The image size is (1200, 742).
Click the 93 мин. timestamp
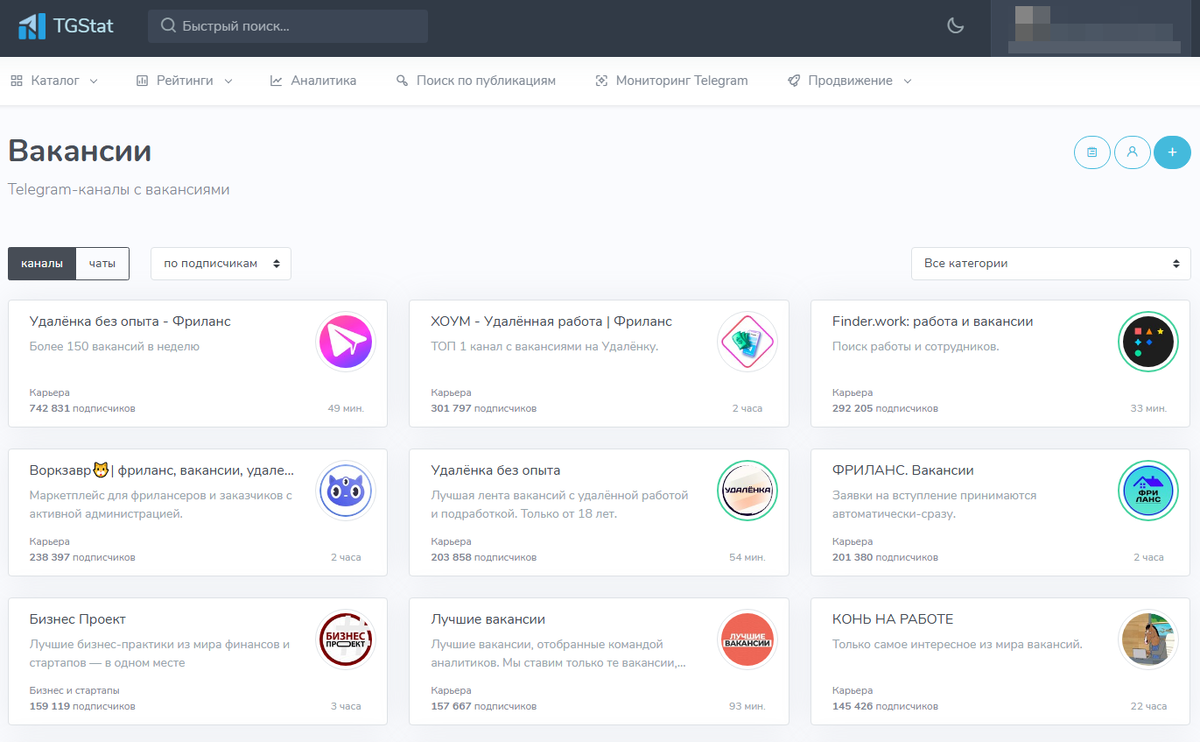point(747,706)
